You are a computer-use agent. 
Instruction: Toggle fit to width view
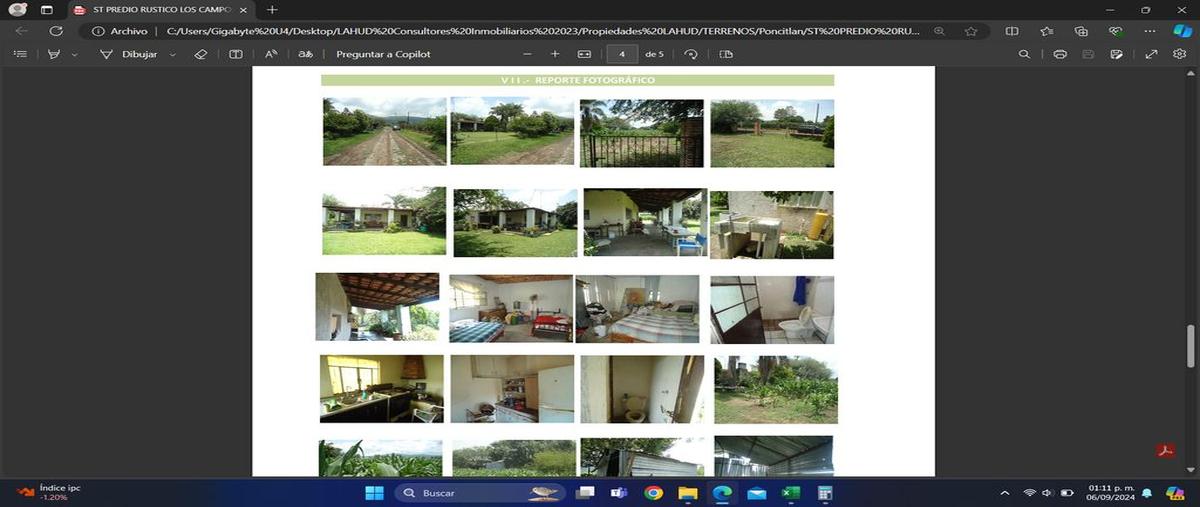click(x=585, y=54)
